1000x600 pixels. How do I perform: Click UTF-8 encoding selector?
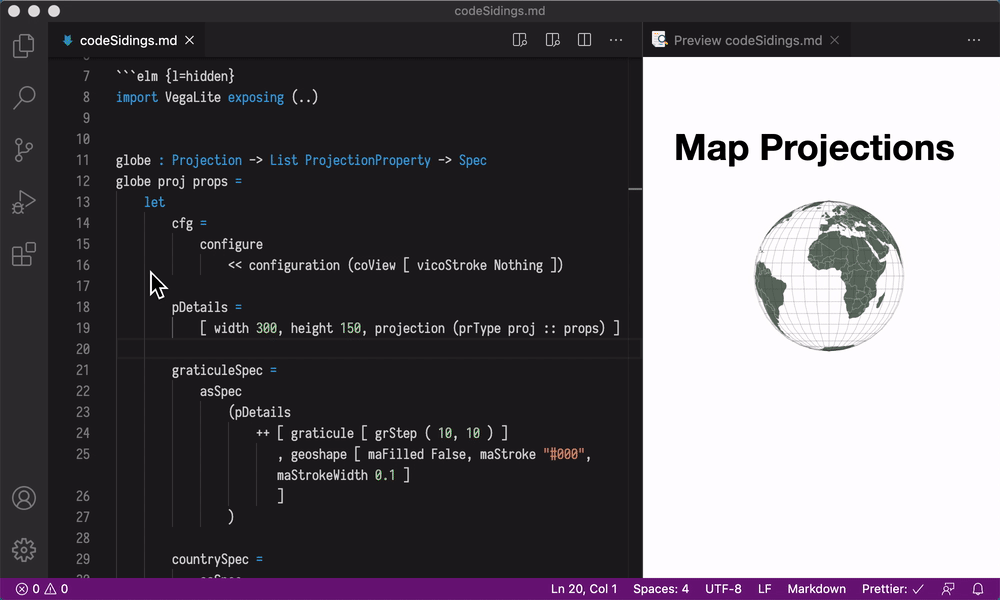[723, 589]
